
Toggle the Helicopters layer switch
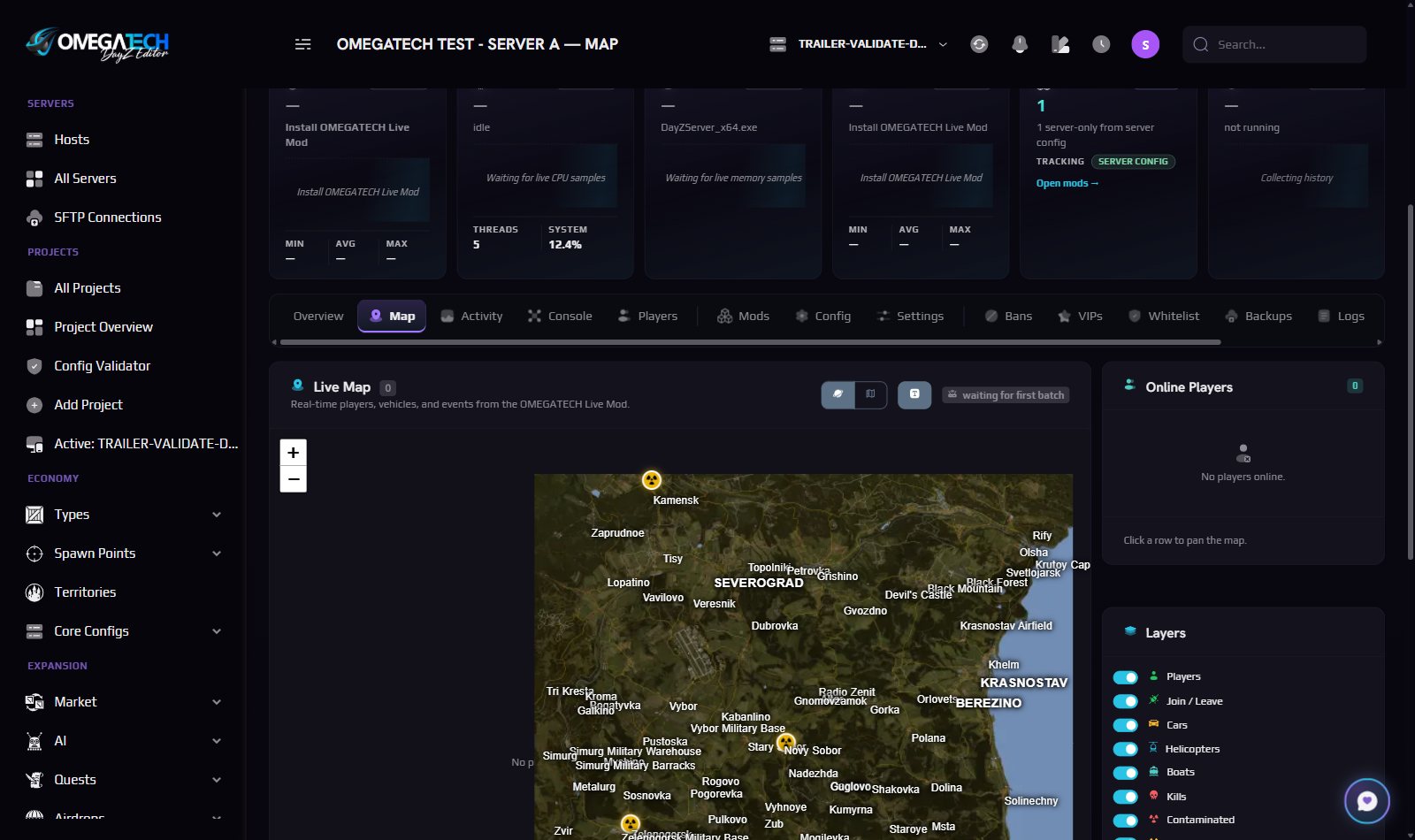click(x=1125, y=749)
